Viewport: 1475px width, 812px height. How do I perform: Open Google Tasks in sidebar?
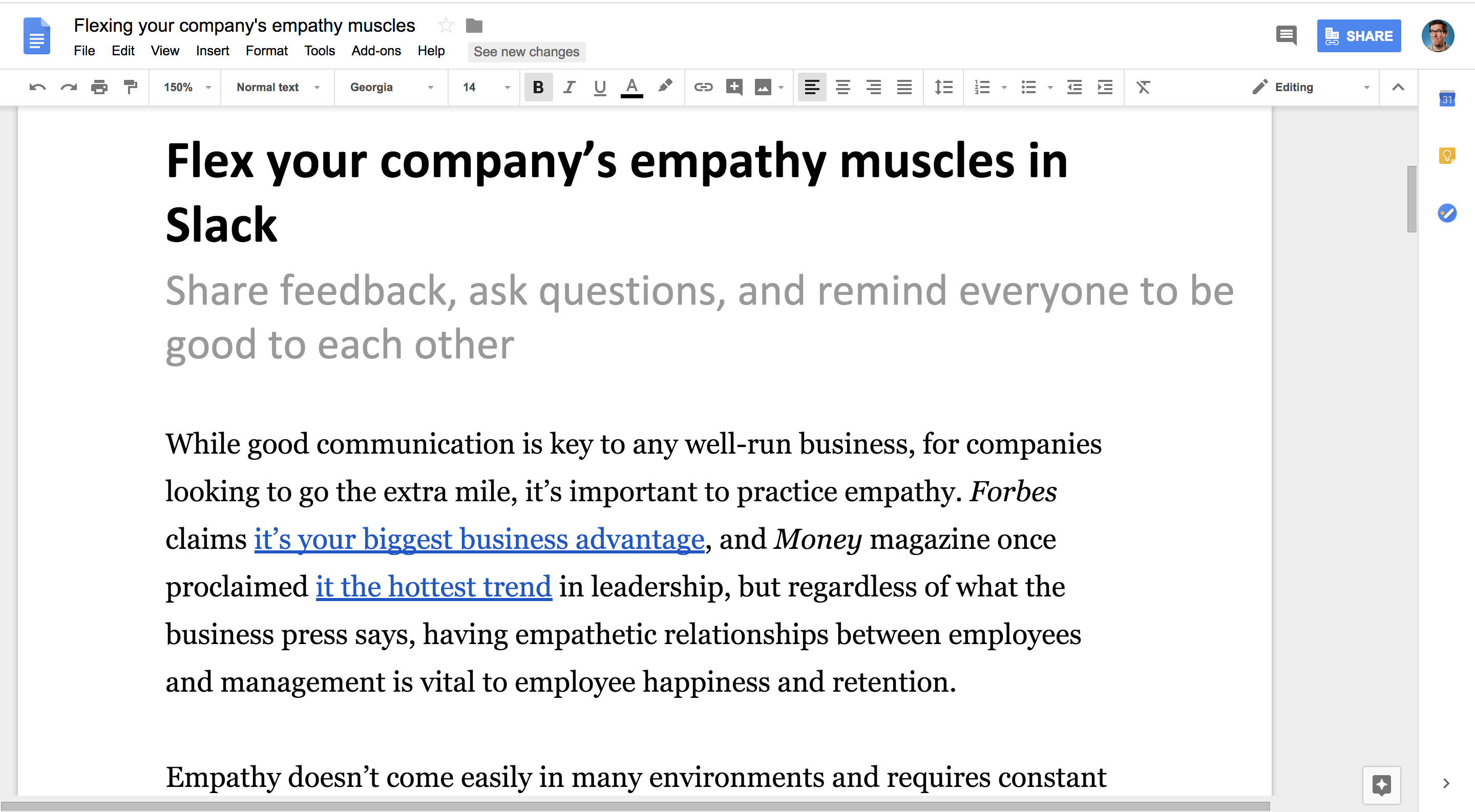click(1447, 213)
